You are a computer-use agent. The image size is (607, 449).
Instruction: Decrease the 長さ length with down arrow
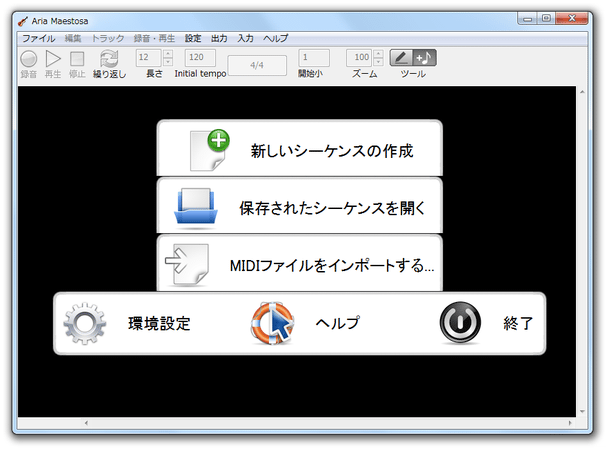tap(168, 62)
